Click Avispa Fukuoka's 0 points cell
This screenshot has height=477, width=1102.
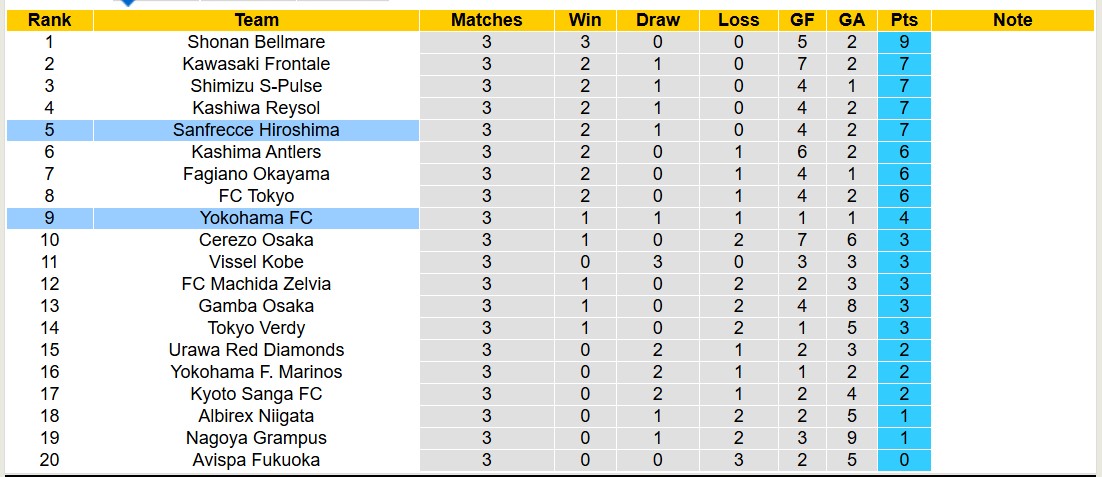(x=904, y=460)
